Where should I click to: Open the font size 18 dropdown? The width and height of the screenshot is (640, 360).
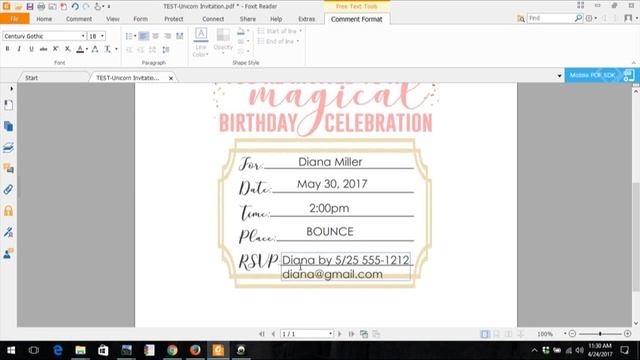pos(102,36)
